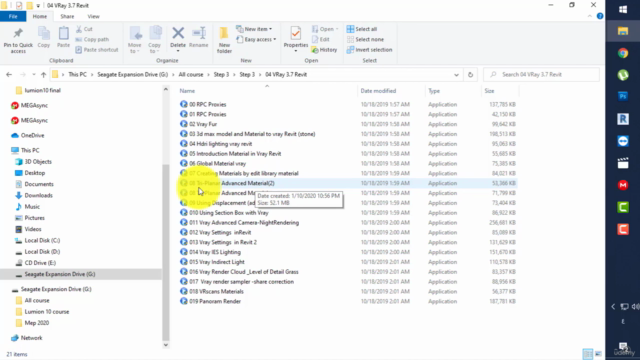Select file 02 Vray Fur
640x360 pixels.
[203, 124]
